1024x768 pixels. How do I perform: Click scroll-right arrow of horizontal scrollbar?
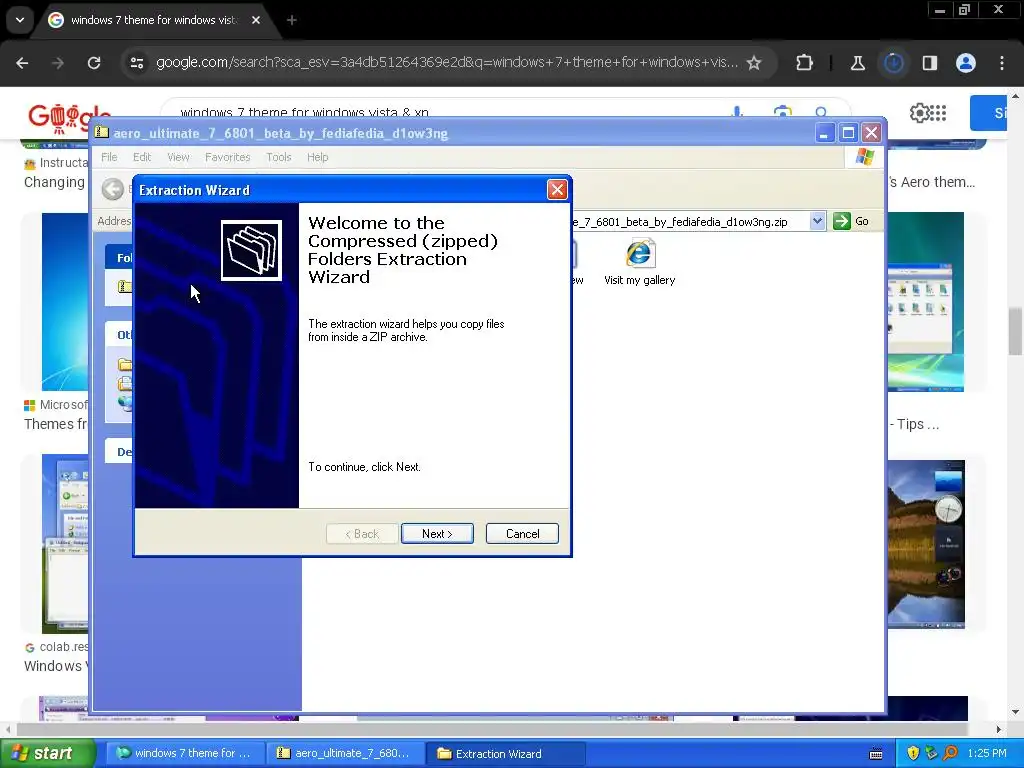pos(999,729)
